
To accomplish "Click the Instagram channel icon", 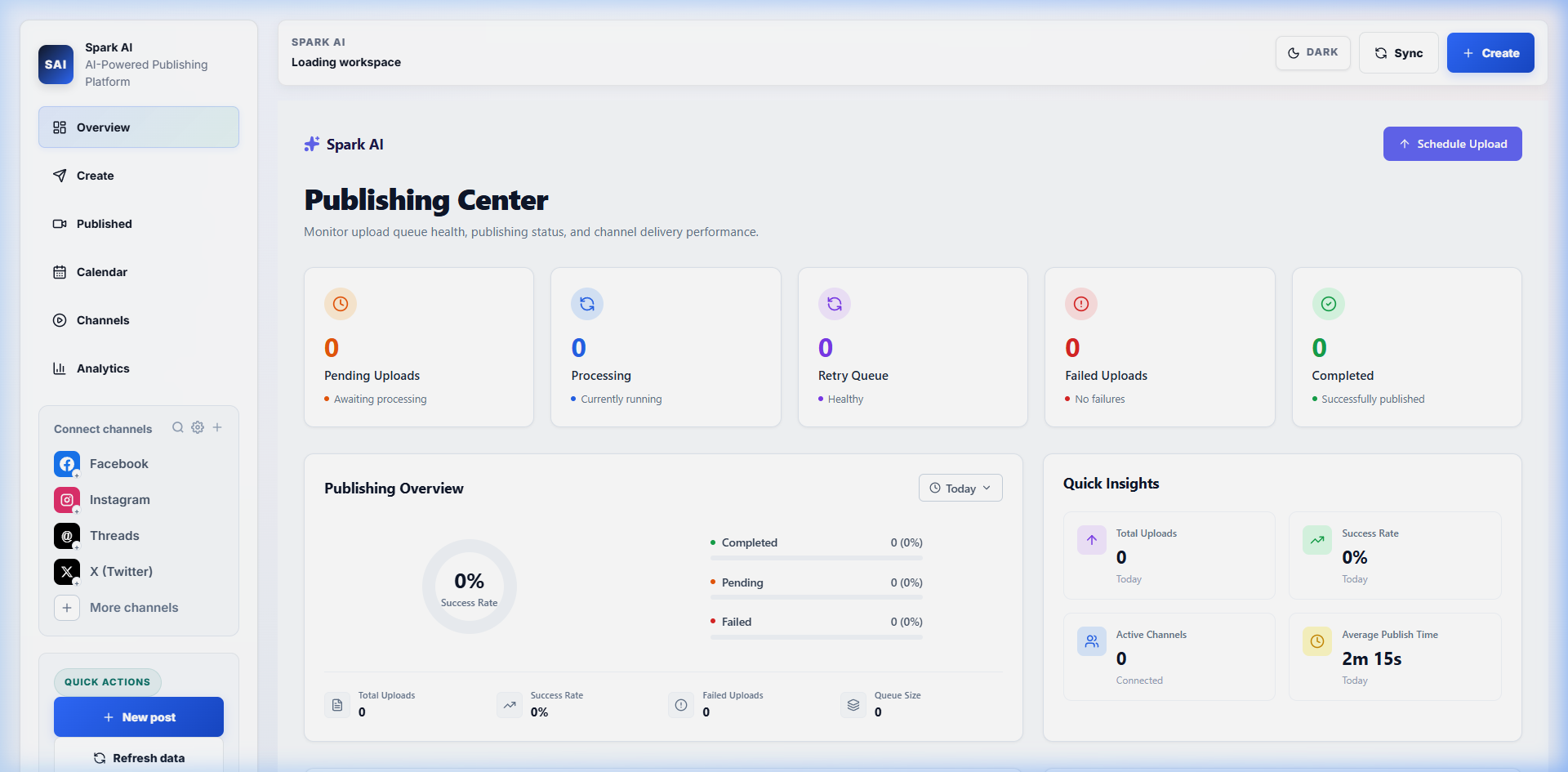I will pos(67,500).
